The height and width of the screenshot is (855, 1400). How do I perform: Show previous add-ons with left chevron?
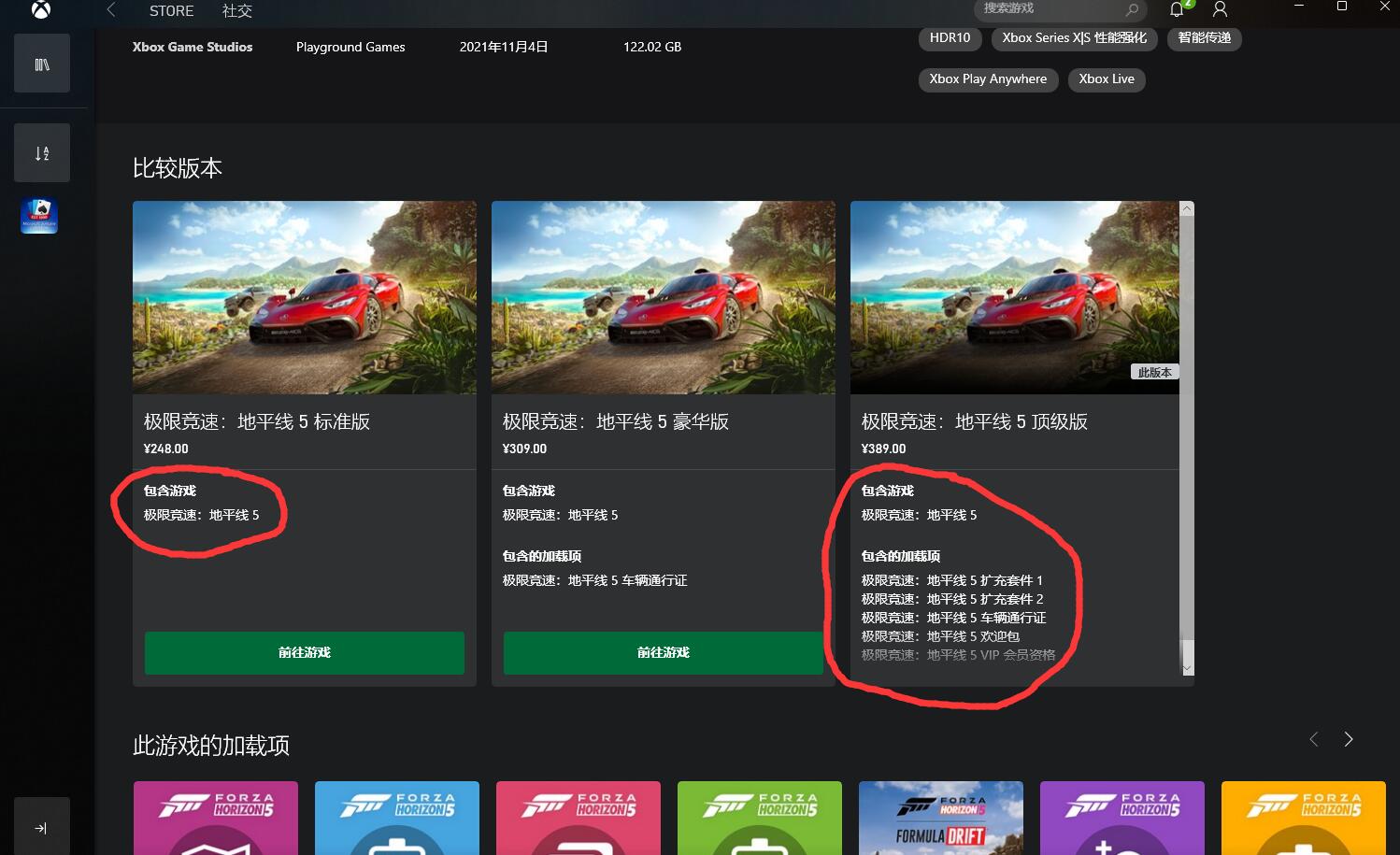click(1314, 739)
